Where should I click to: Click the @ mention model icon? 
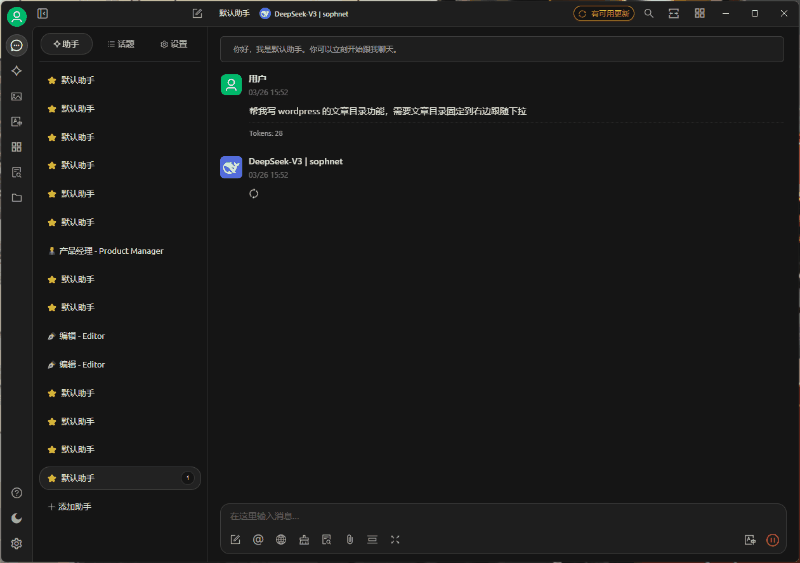(x=258, y=540)
